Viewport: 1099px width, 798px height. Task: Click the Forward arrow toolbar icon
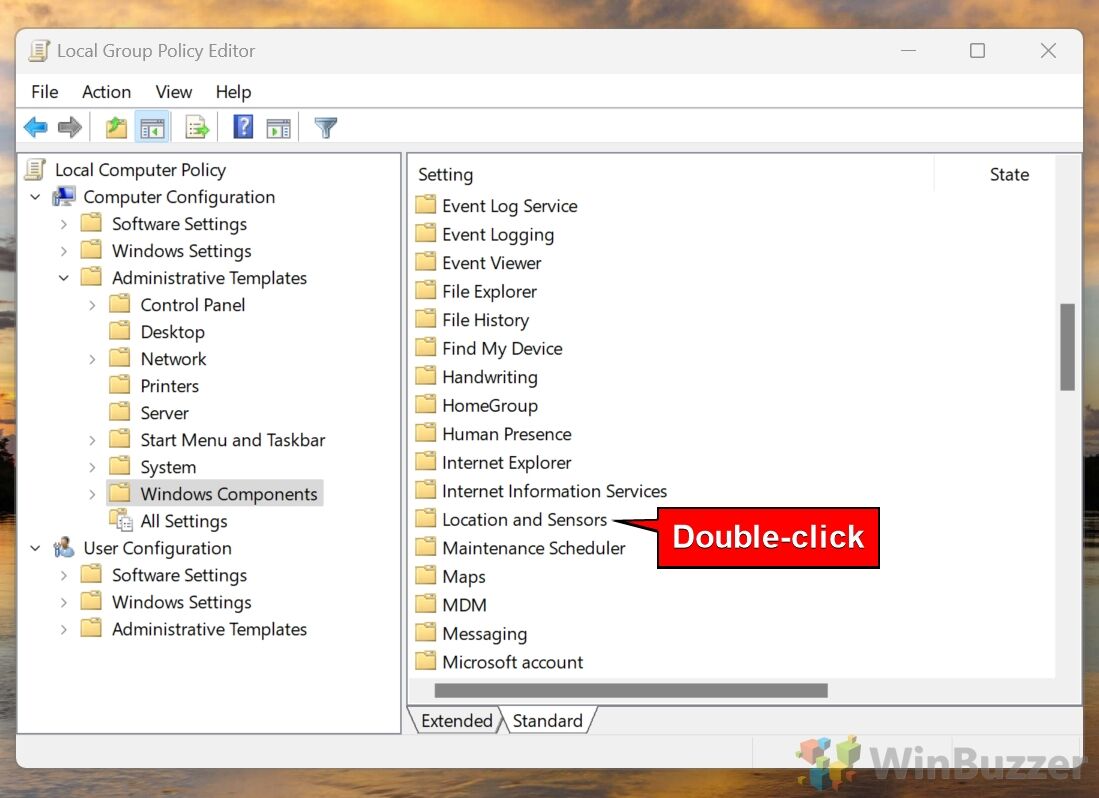pos(69,127)
